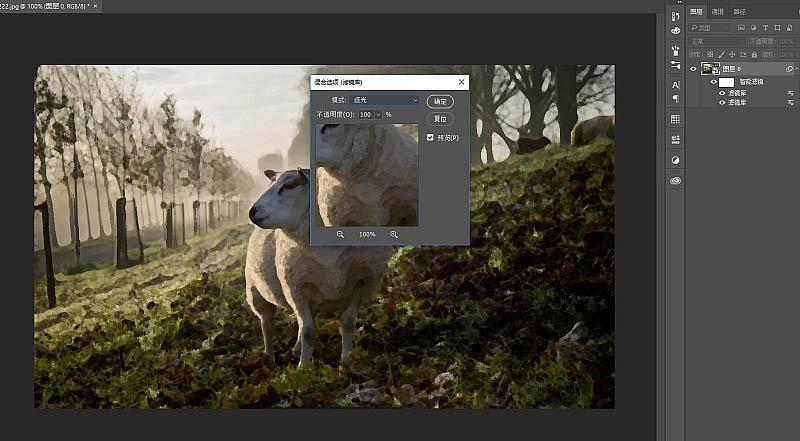This screenshot has height=441, width=800.
Task: Open the Swatches grid panel icon
Action: tap(676, 119)
